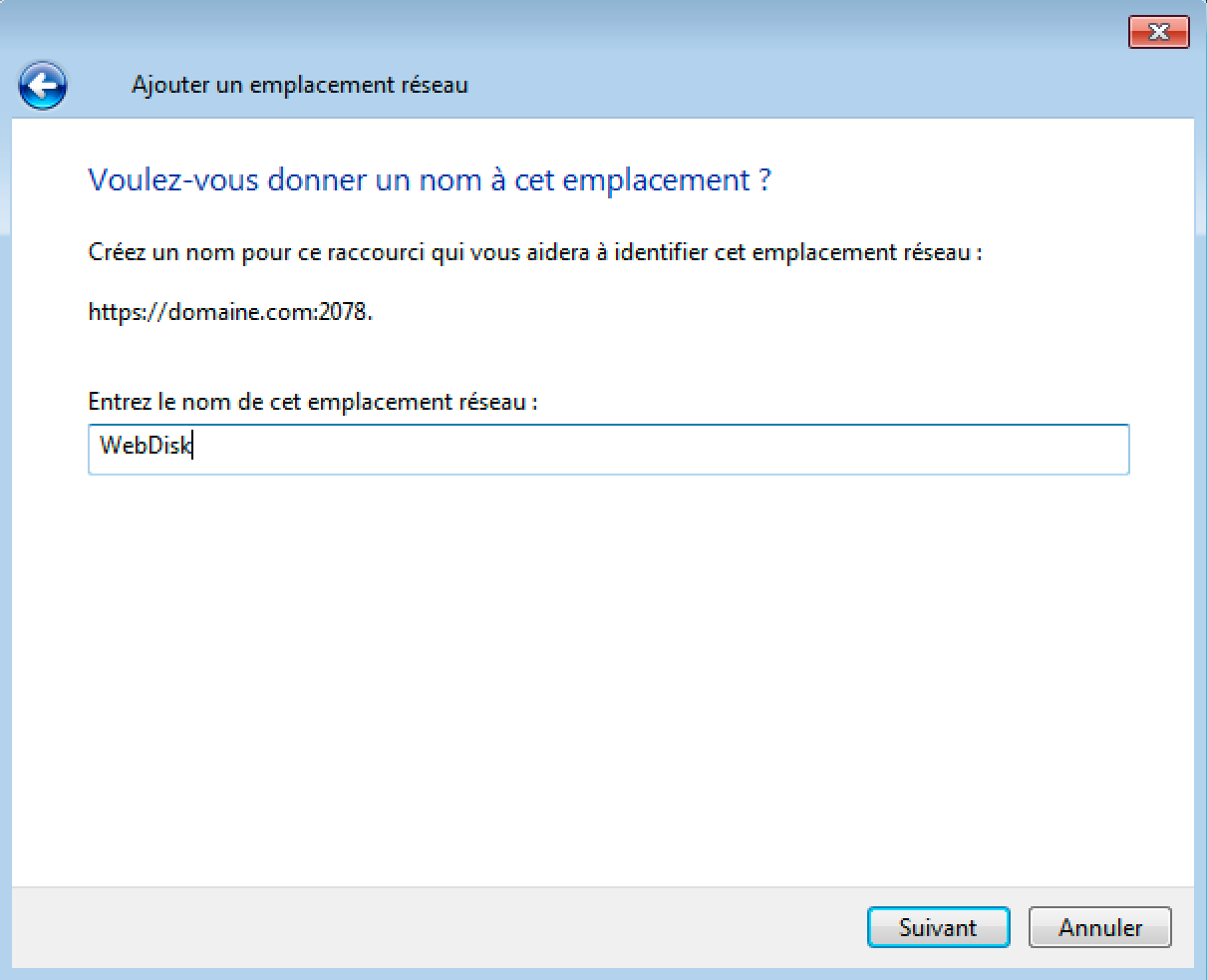Click the 'Ajouter un emplacement réseau' title
1207x980 pixels.
click(x=300, y=85)
